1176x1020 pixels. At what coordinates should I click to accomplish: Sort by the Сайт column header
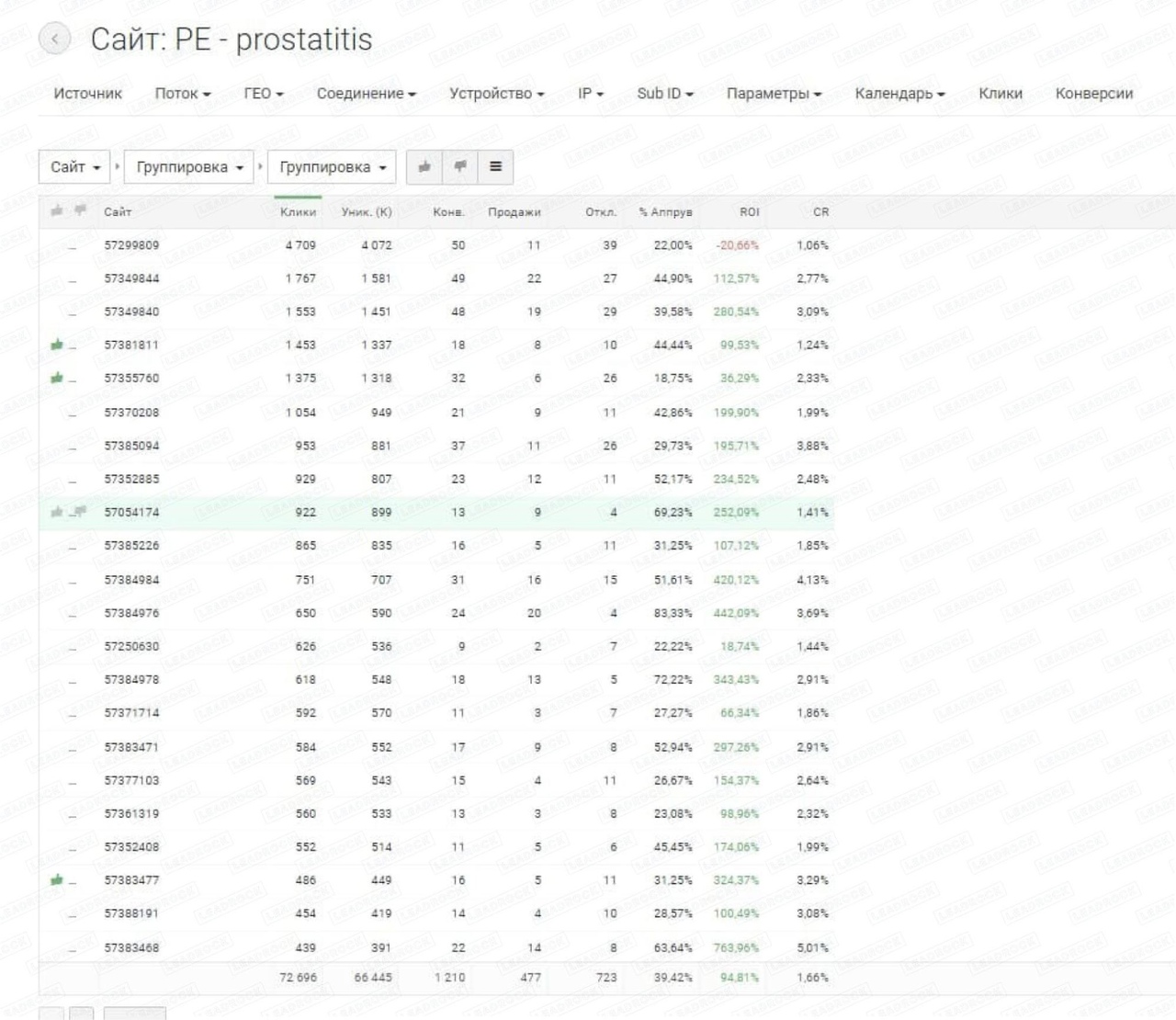(118, 212)
